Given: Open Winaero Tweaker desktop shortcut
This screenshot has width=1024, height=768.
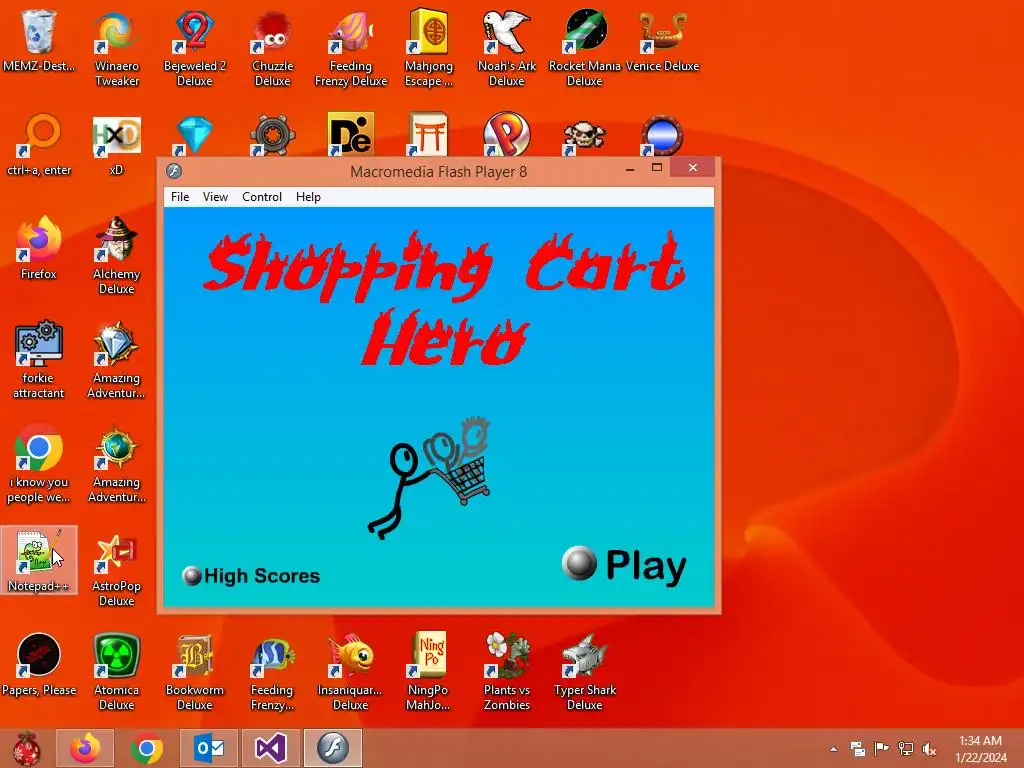Looking at the screenshot, I should [116, 49].
